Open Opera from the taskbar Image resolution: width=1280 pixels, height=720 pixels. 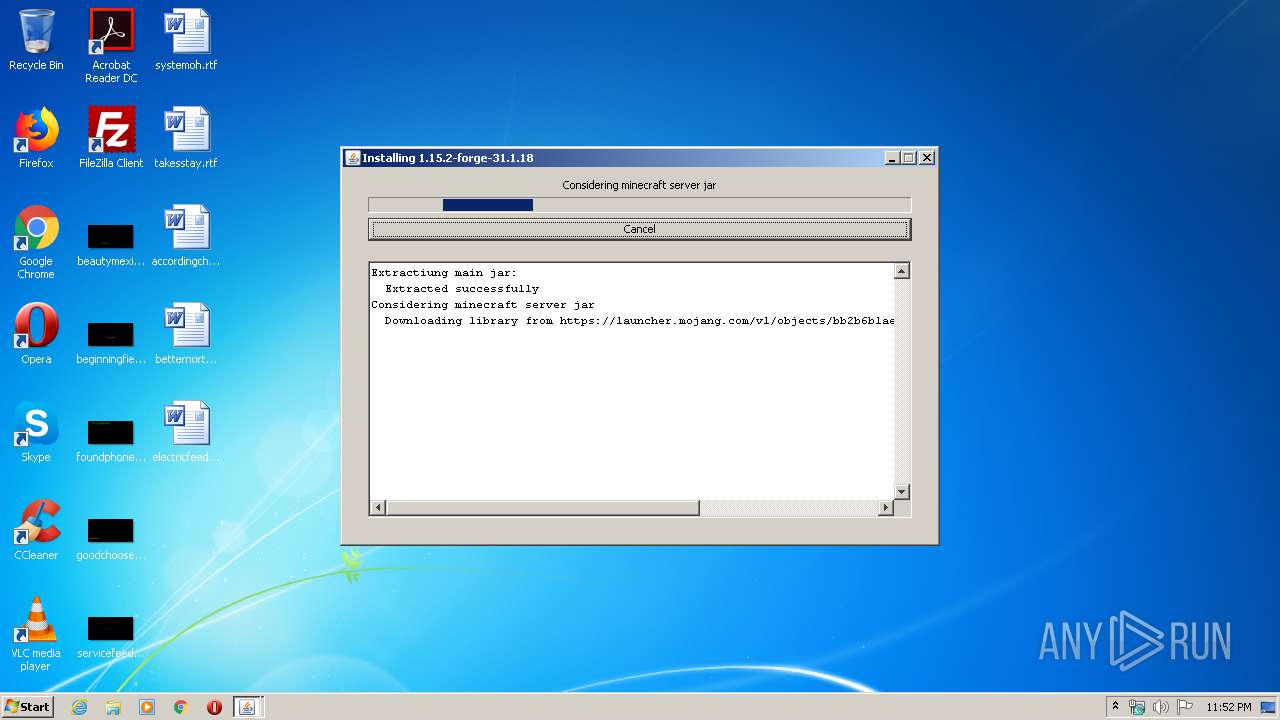pyautogui.click(x=214, y=707)
